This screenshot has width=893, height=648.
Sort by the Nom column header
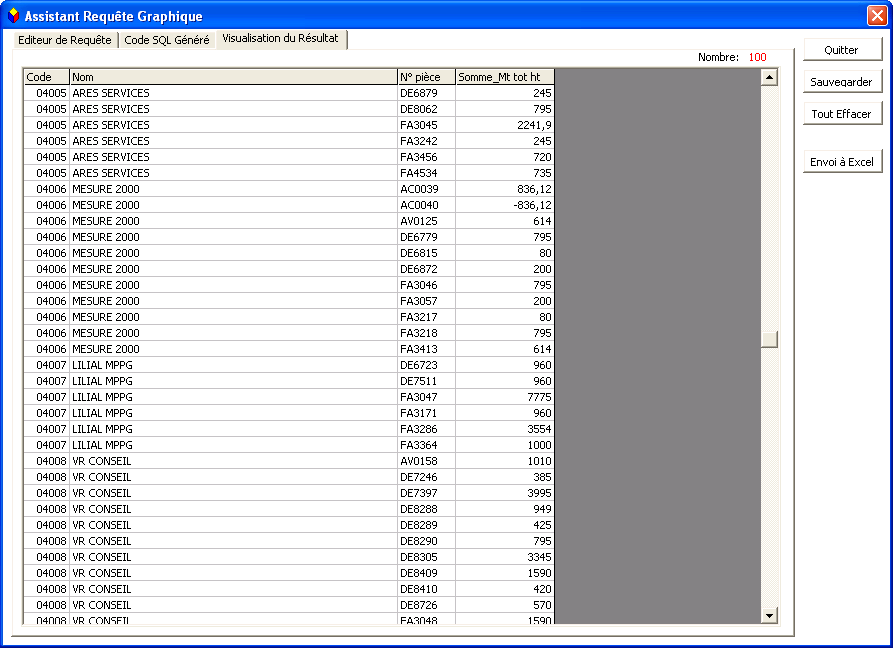point(234,77)
